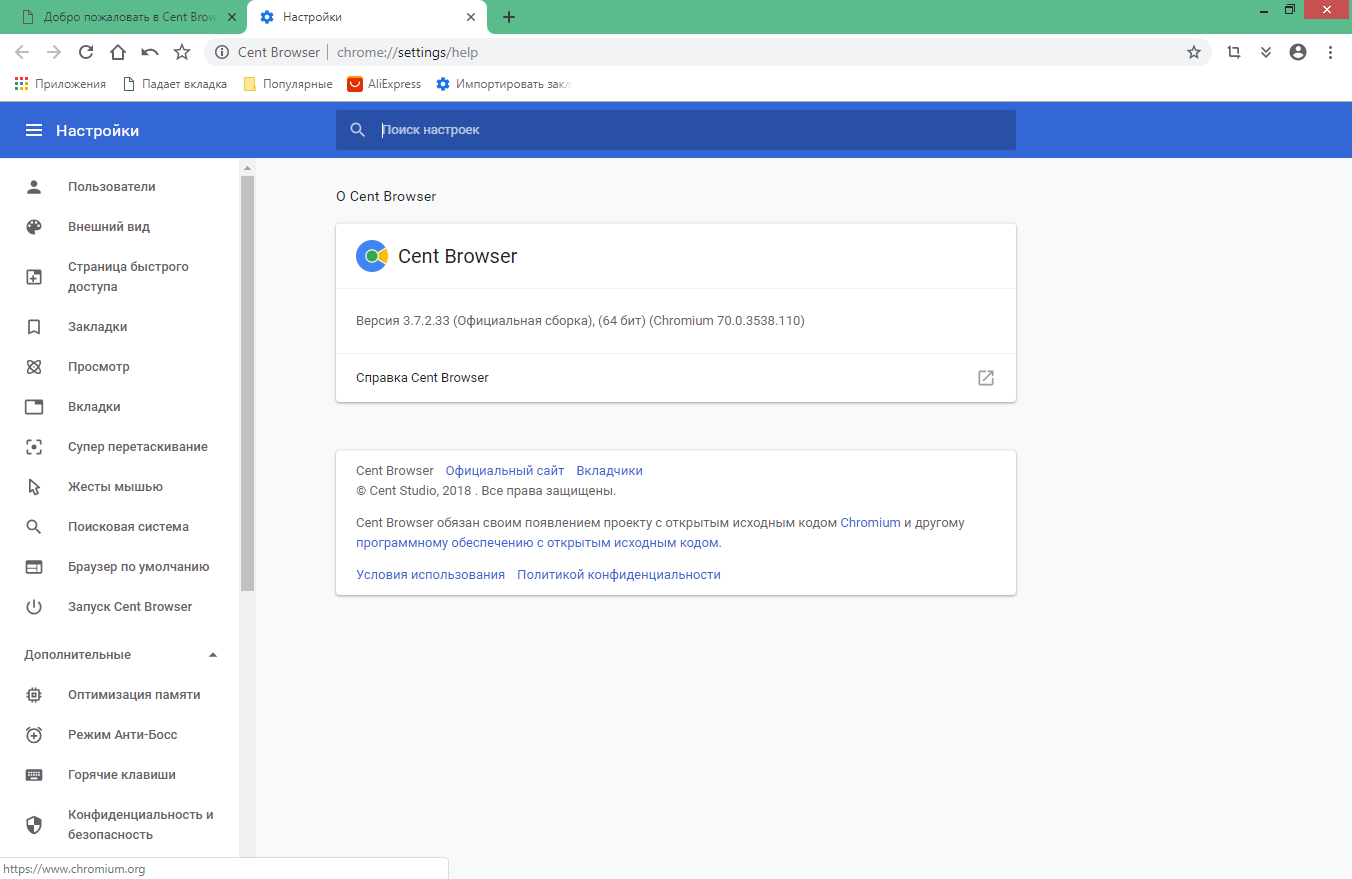The image size is (1352, 879).
Task: Click the Cent Browser logo icon
Action: [372, 256]
